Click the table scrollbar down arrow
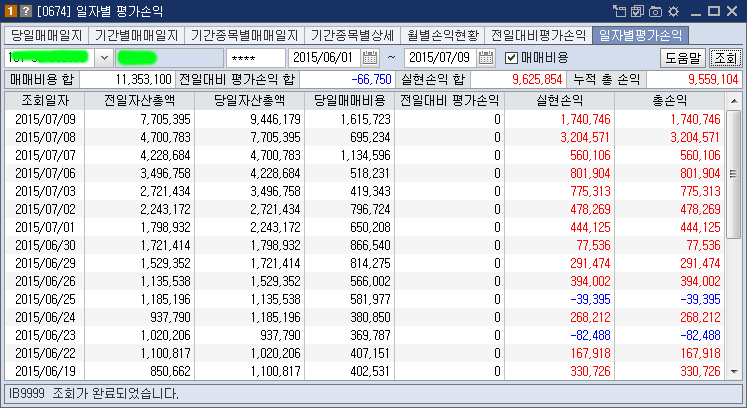Image resolution: width=747 pixels, height=408 pixels. [734, 372]
